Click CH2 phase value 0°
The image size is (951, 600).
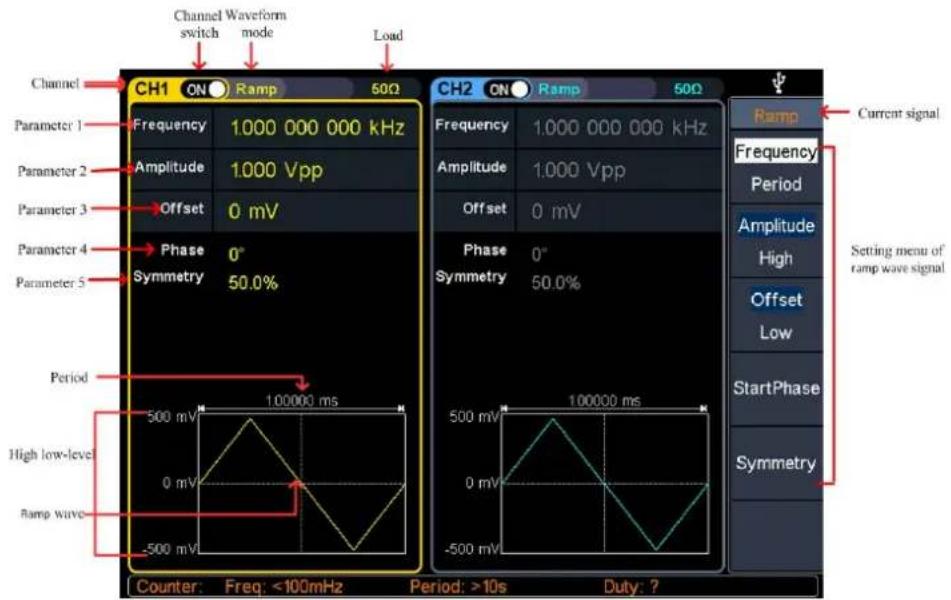[x=539, y=254]
